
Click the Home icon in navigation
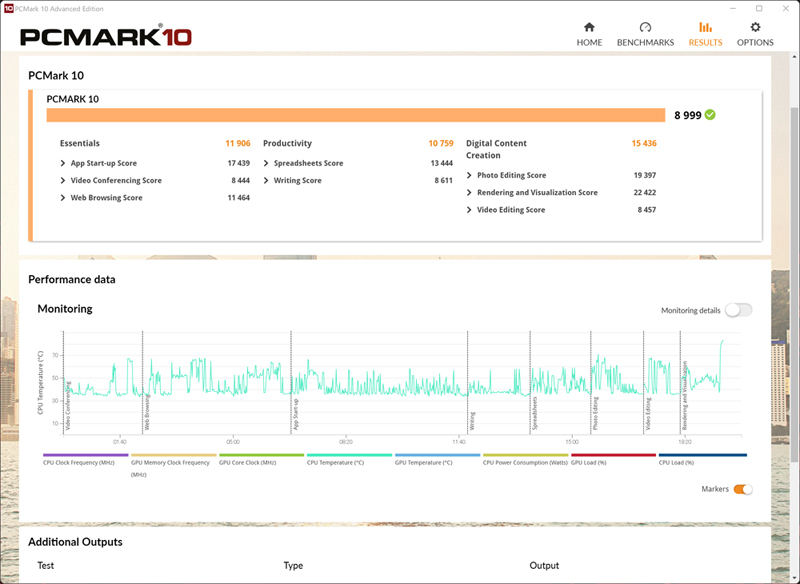[x=589, y=27]
